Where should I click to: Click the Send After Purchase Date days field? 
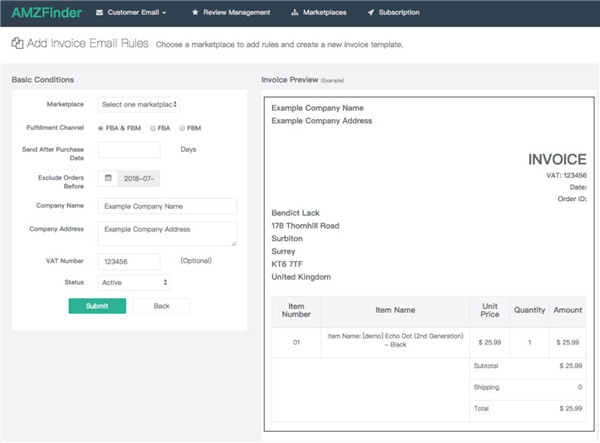pyautogui.click(x=128, y=150)
